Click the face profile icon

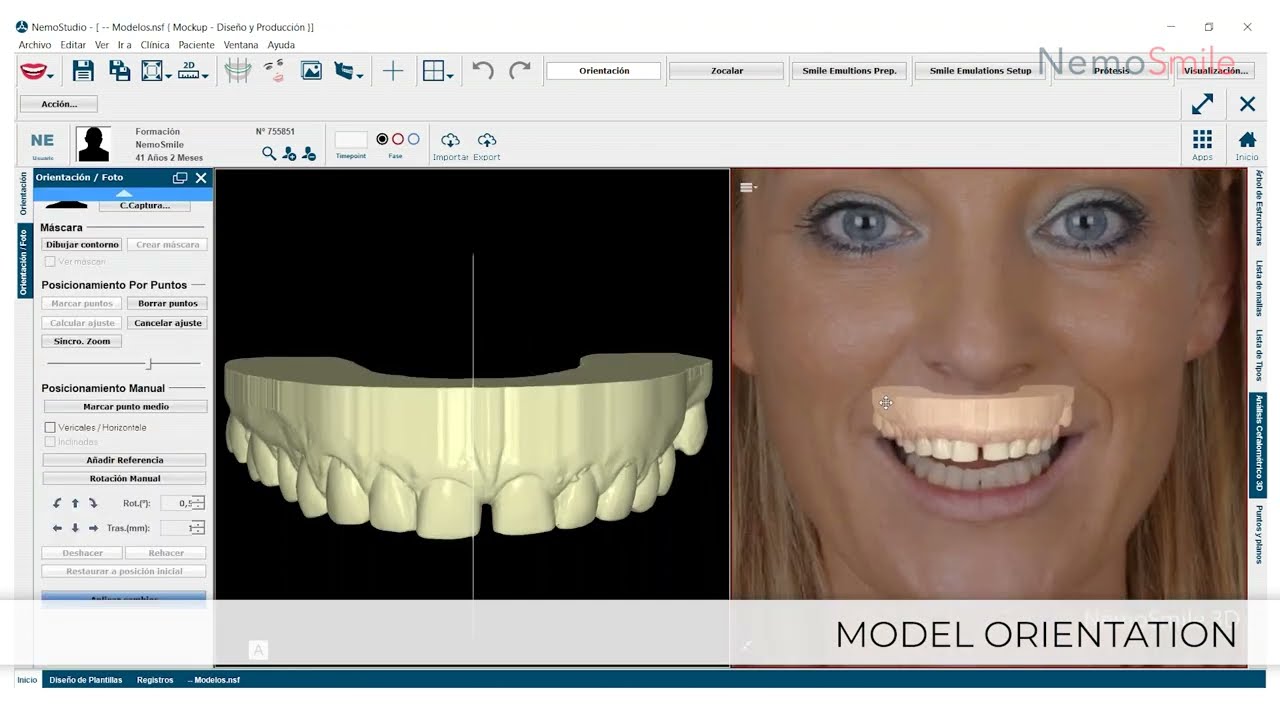tap(274, 71)
